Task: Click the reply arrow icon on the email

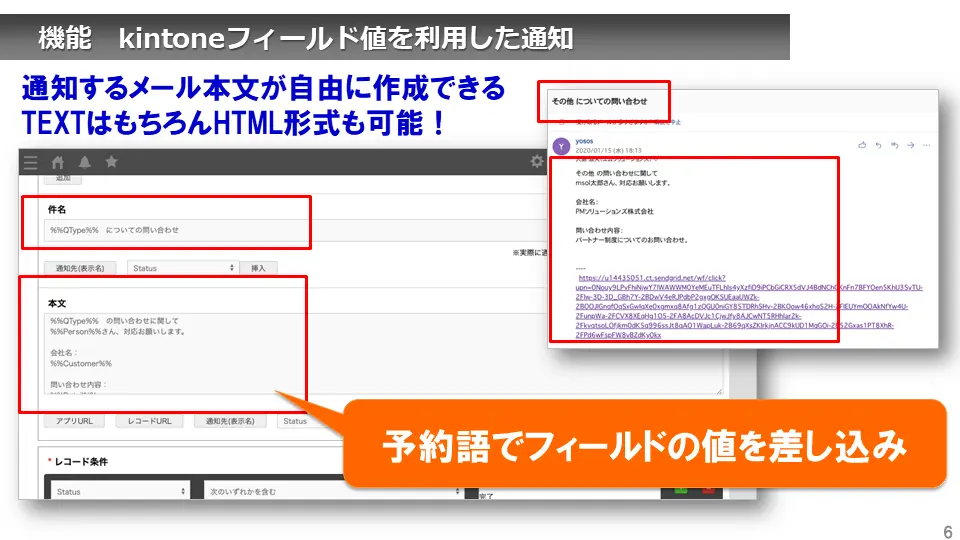Action: (878, 145)
